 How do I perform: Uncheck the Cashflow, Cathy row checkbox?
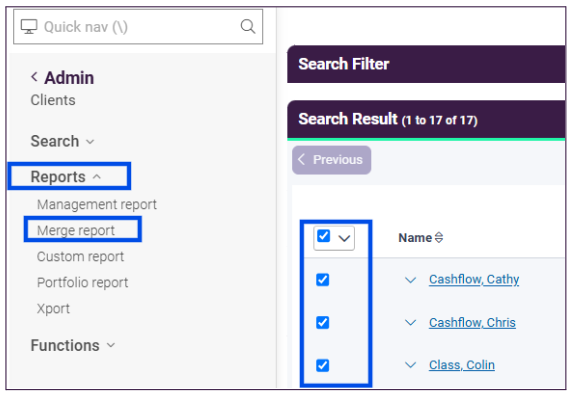pos(322,280)
